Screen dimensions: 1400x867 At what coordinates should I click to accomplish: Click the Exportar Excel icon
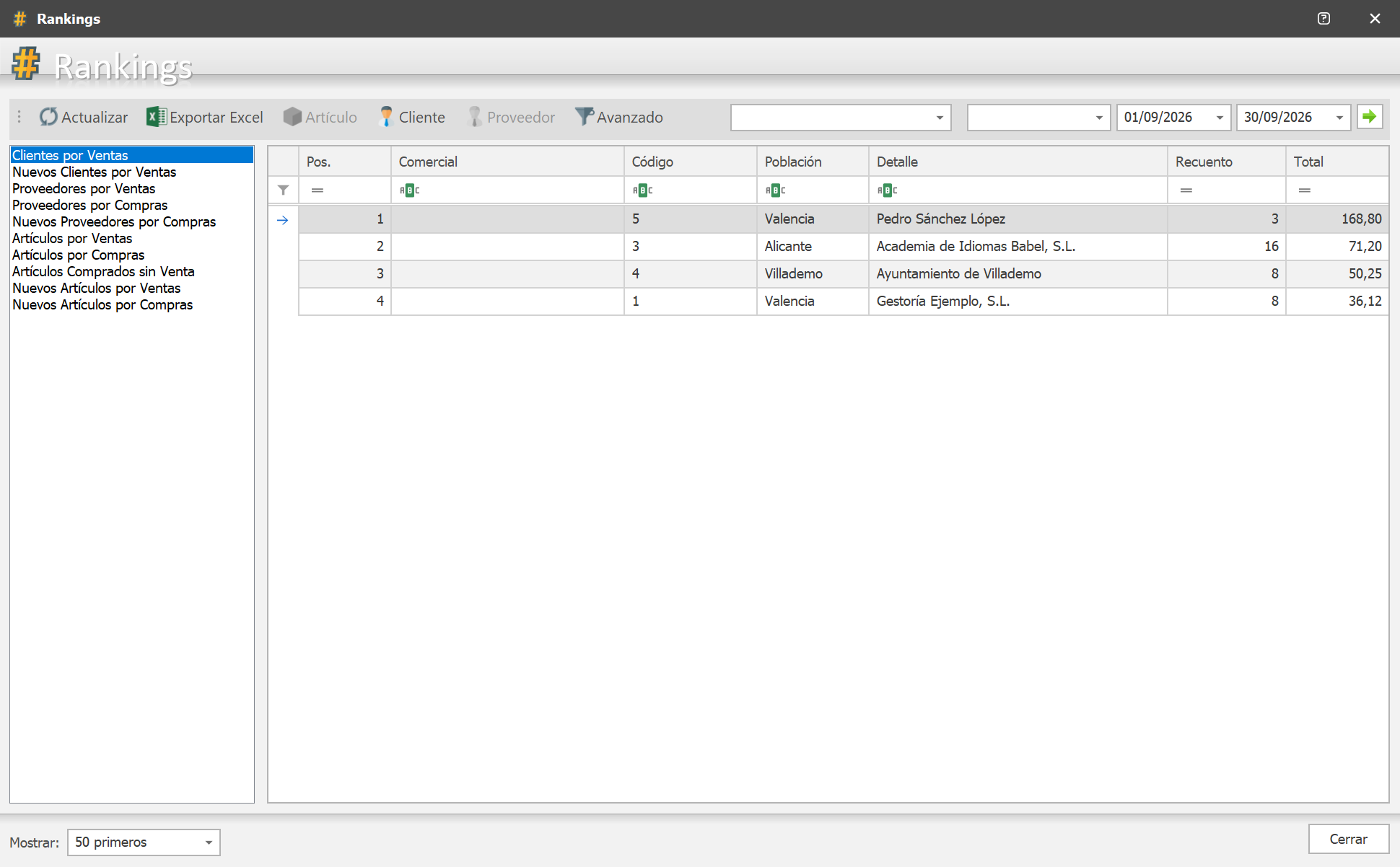point(156,117)
